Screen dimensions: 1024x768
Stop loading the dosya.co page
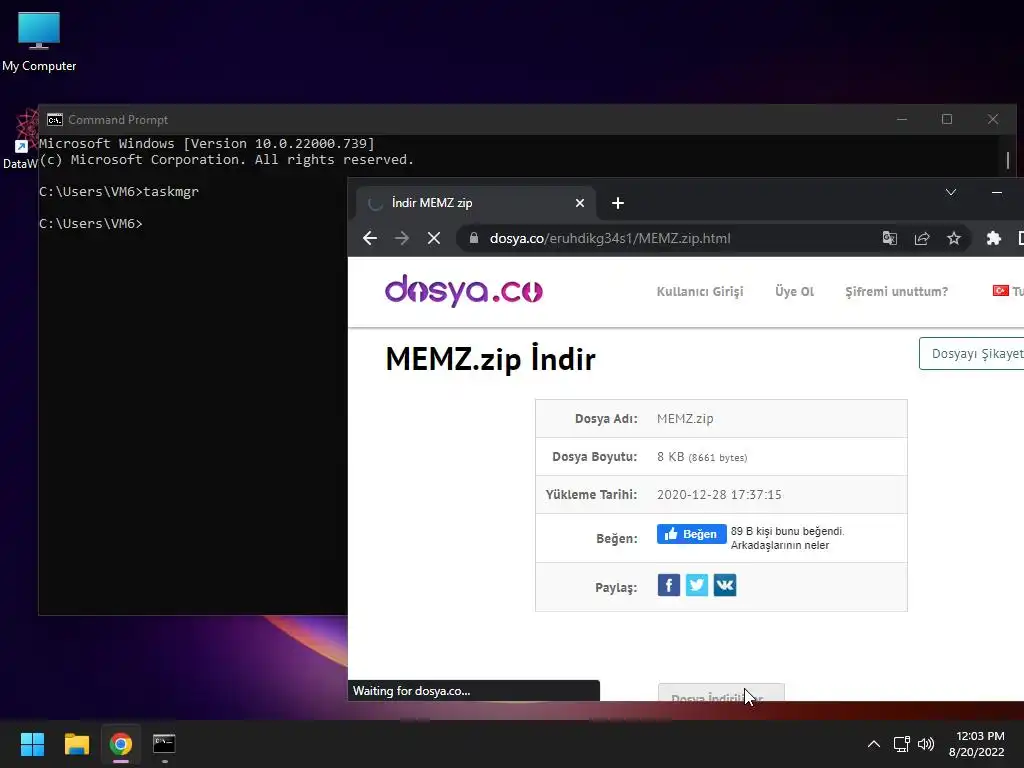tap(434, 238)
